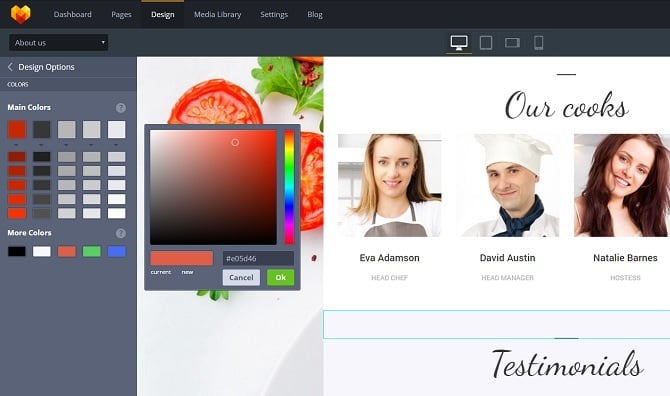Open the Dashboard menu item
670x396 pixels.
73,15
